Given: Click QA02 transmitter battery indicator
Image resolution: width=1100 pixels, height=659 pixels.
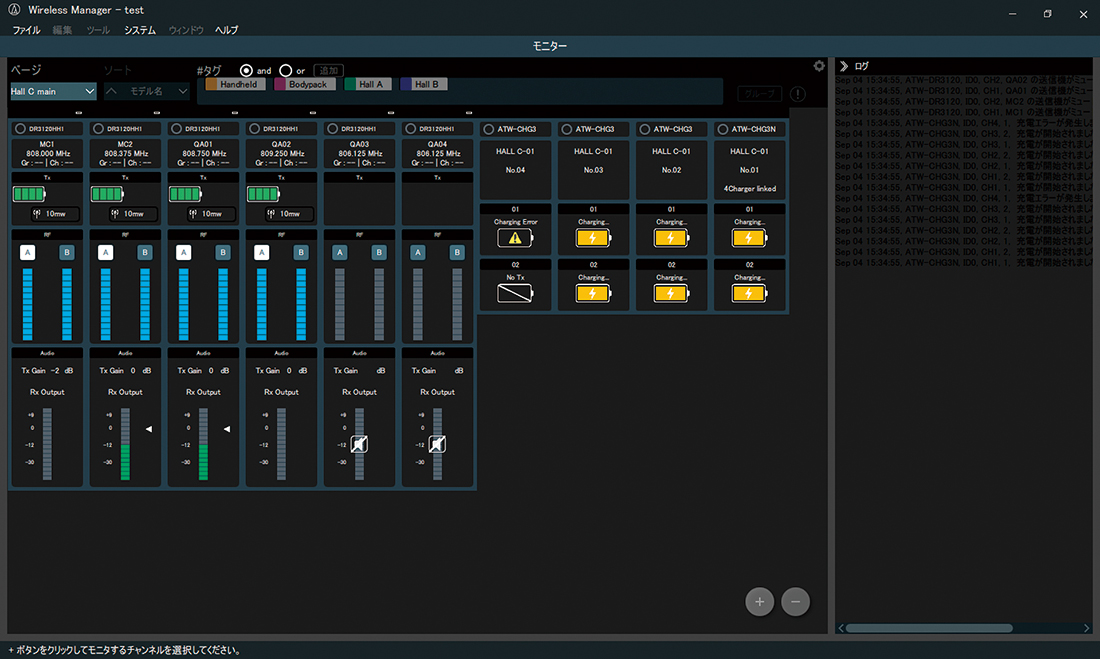Looking at the screenshot, I should [263, 194].
